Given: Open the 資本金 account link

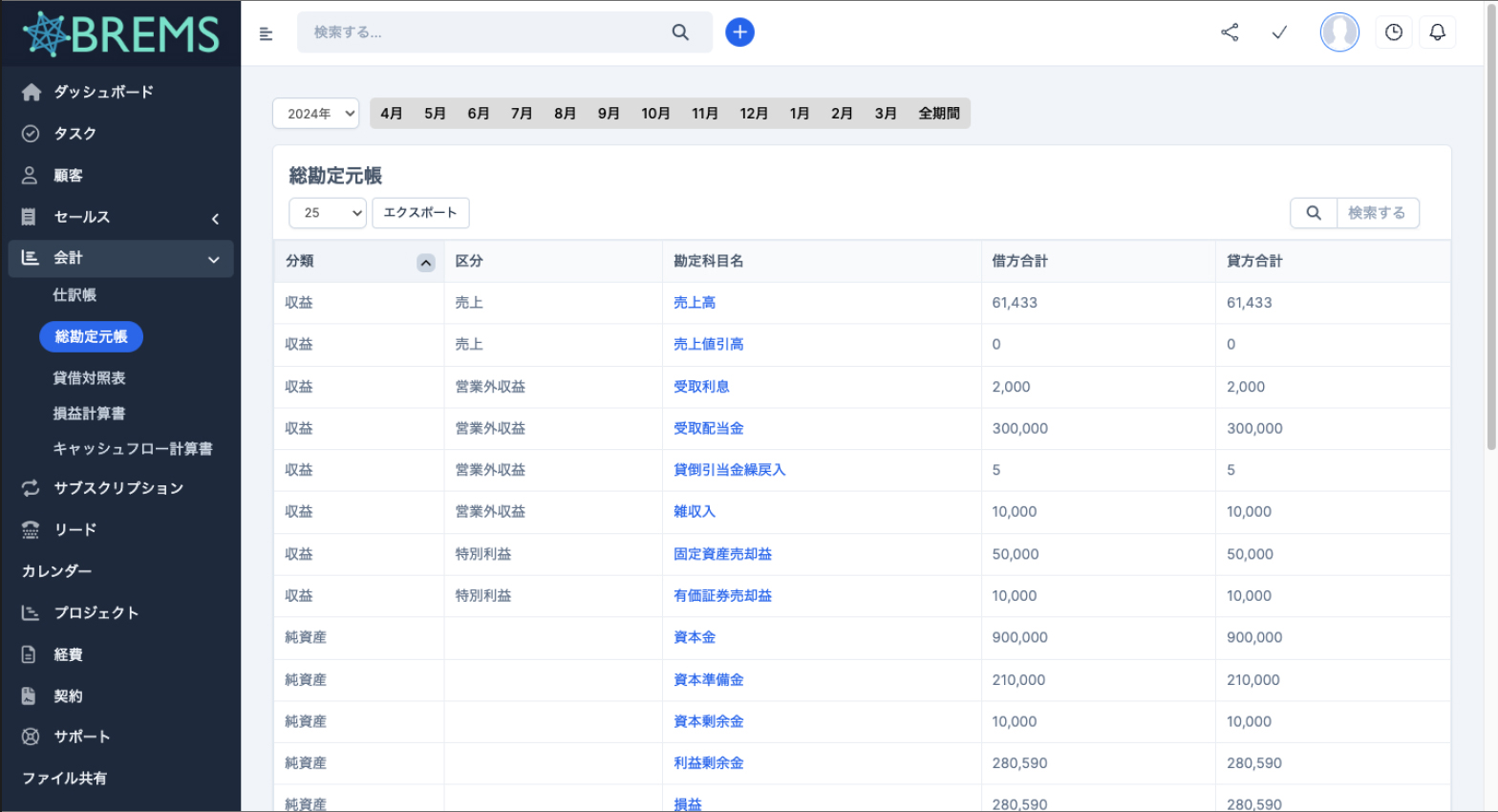Looking at the screenshot, I should pyautogui.click(x=695, y=637).
